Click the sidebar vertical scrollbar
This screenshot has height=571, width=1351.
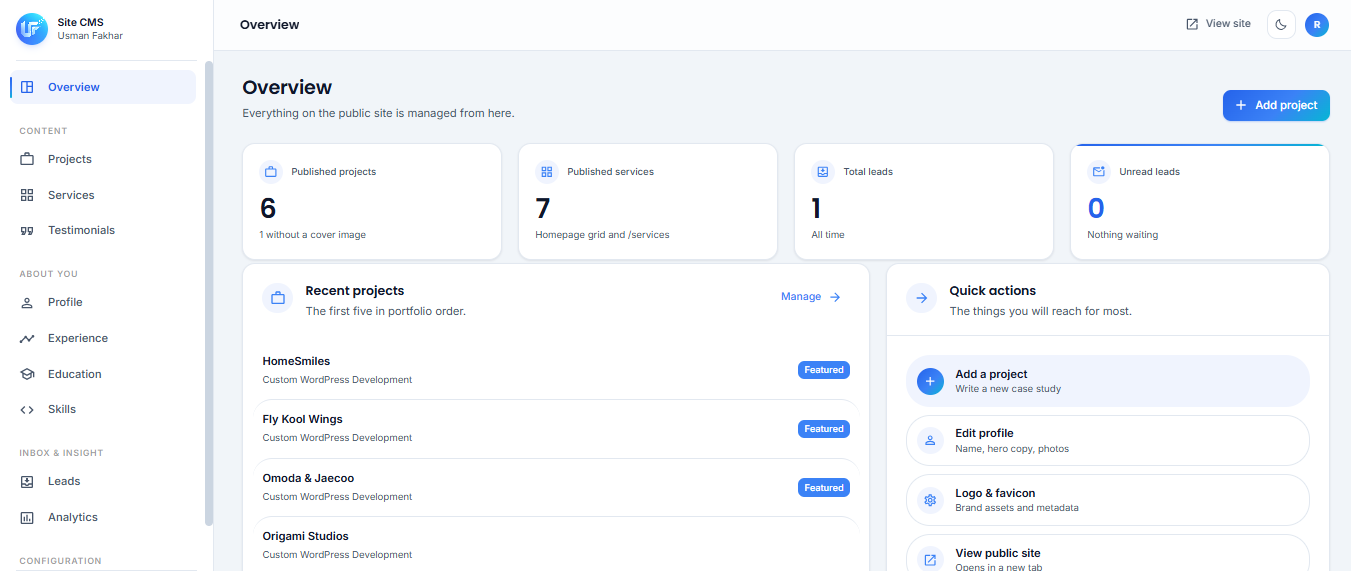[x=209, y=293]
